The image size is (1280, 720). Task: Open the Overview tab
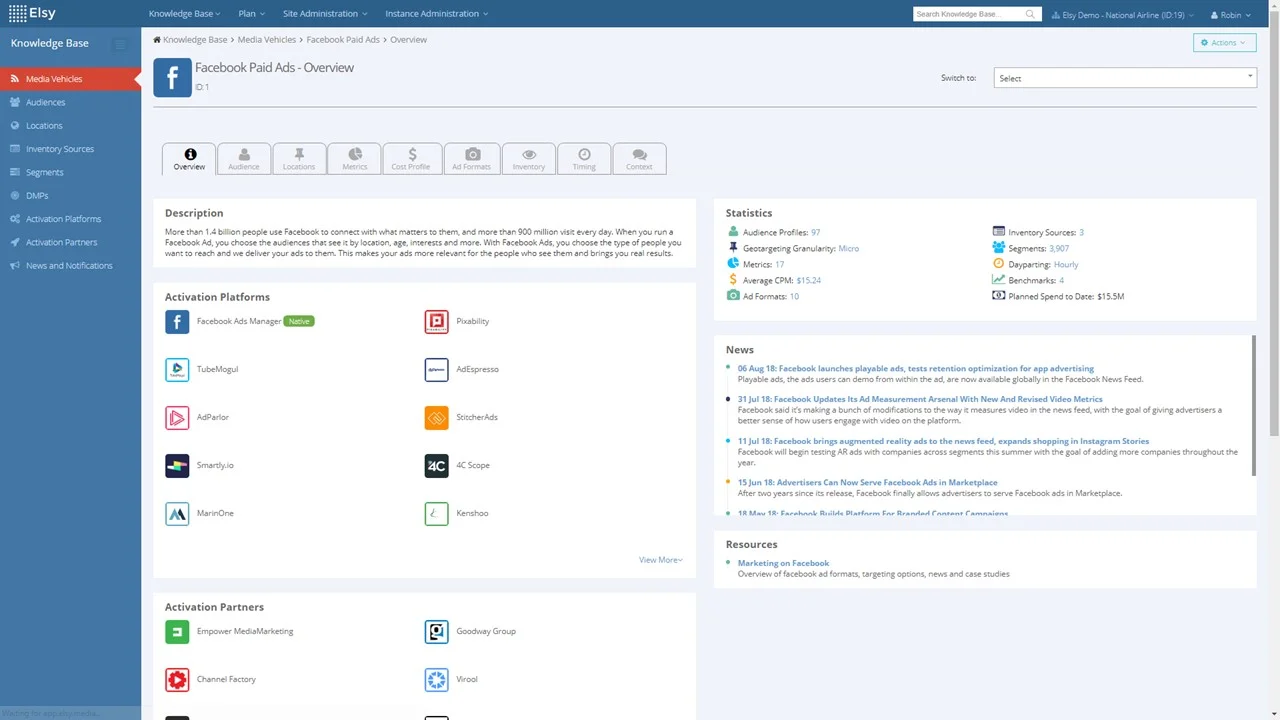[189, 159]
